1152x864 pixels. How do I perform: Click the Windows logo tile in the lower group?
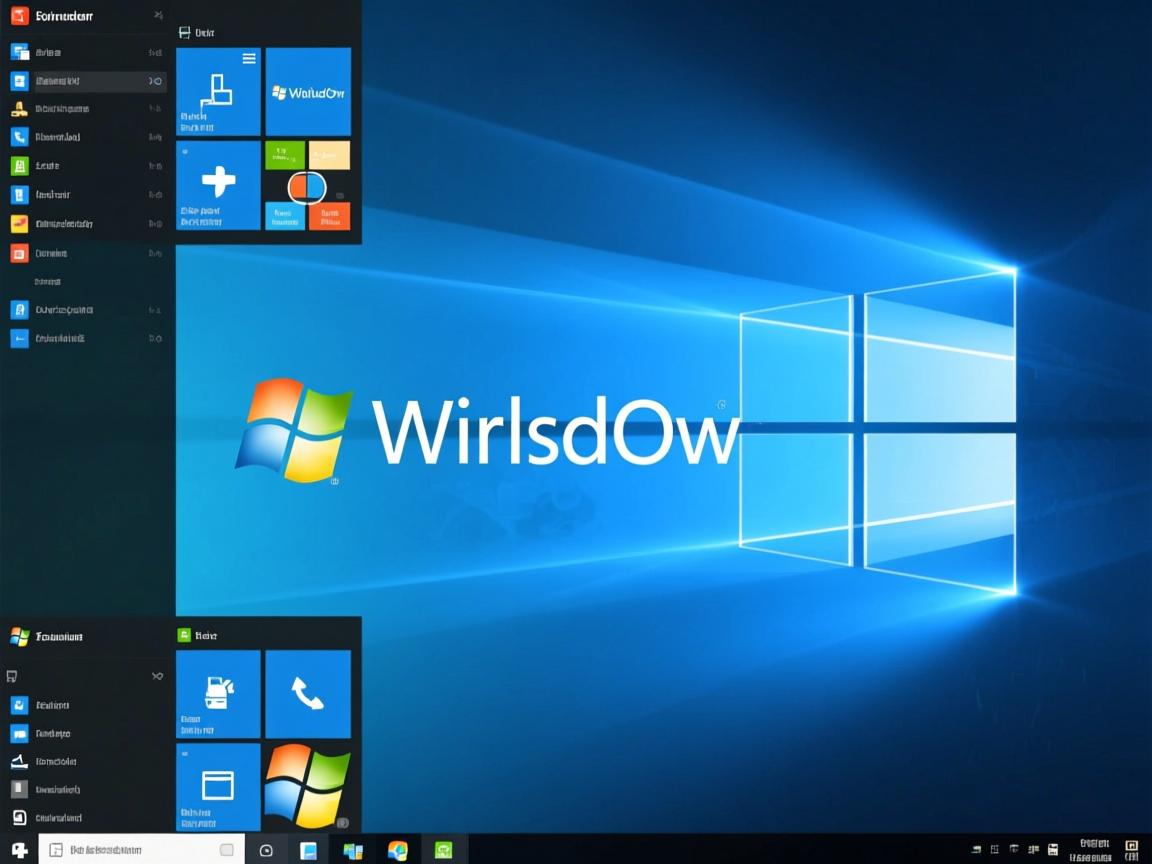[308, 788]
